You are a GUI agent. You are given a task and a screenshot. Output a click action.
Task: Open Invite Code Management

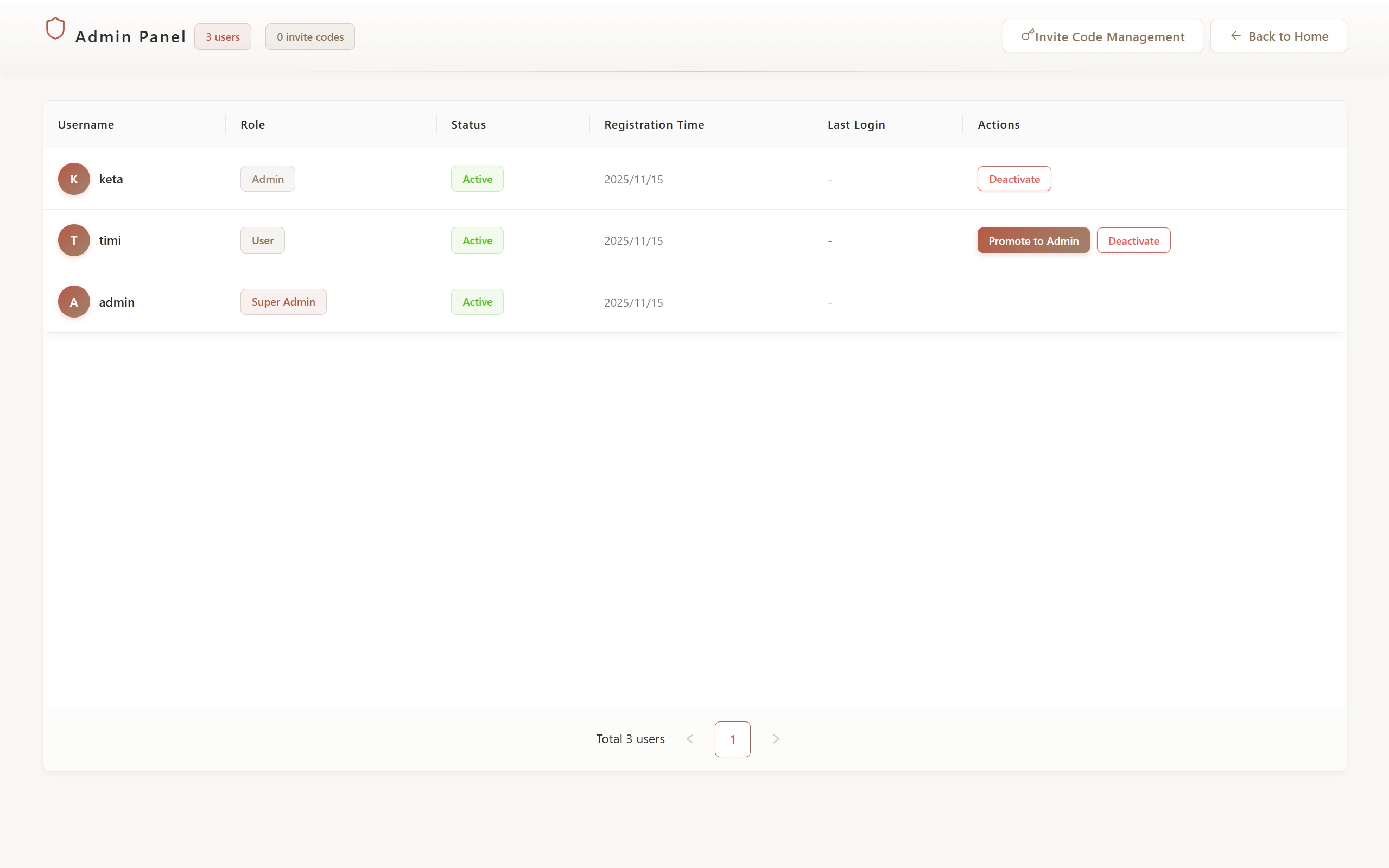(1102, 36)
